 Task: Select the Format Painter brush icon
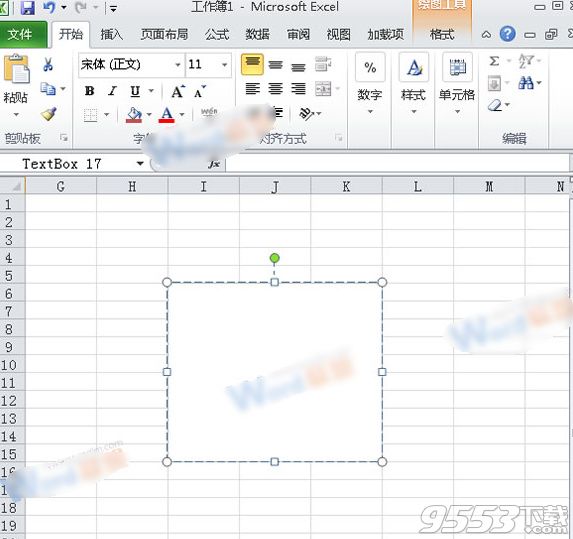click(48, 114)
